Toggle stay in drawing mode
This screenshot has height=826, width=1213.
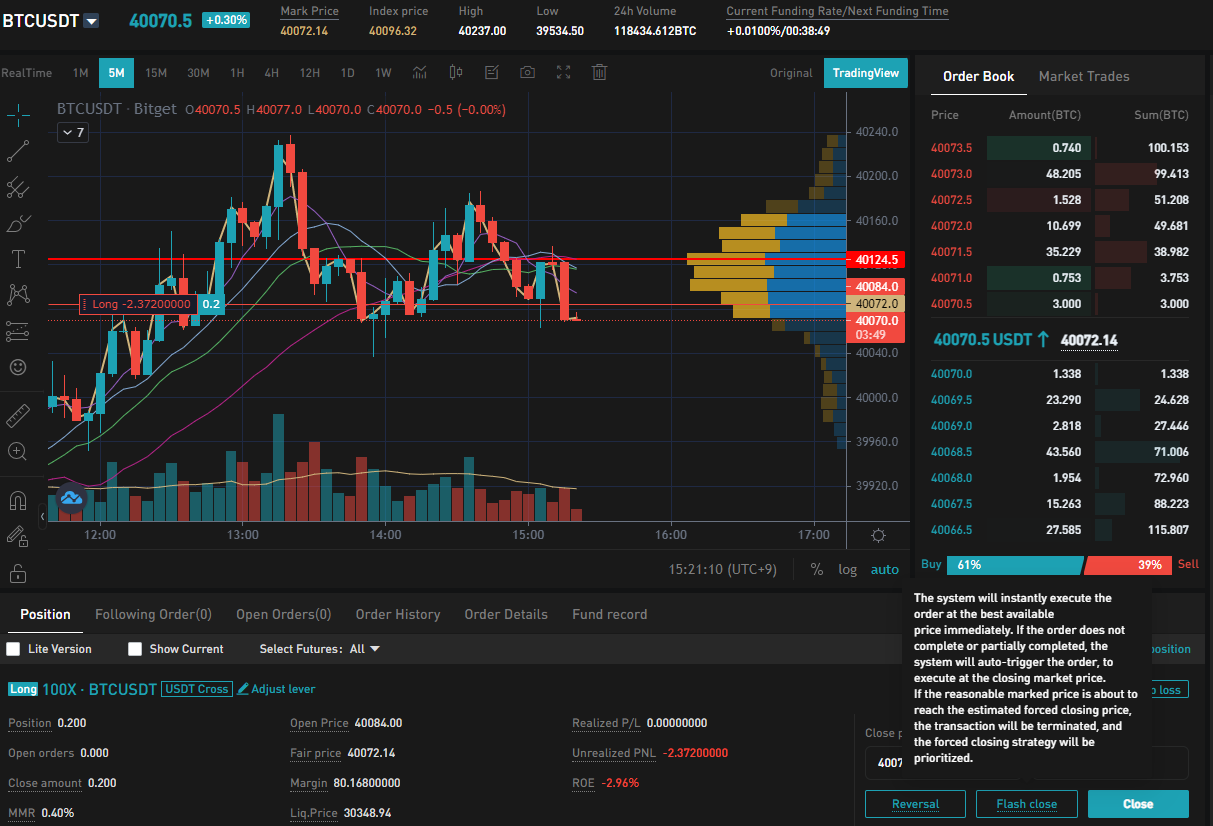coord(18,536)
